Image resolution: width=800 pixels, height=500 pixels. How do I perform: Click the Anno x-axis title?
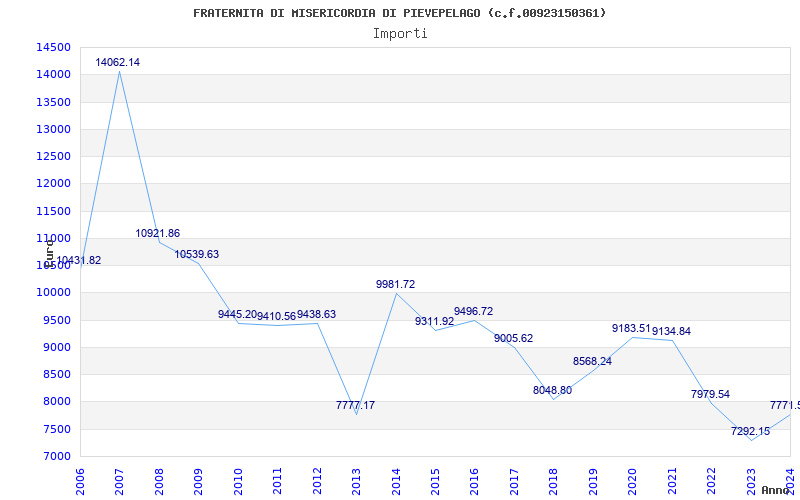point(776,490)
